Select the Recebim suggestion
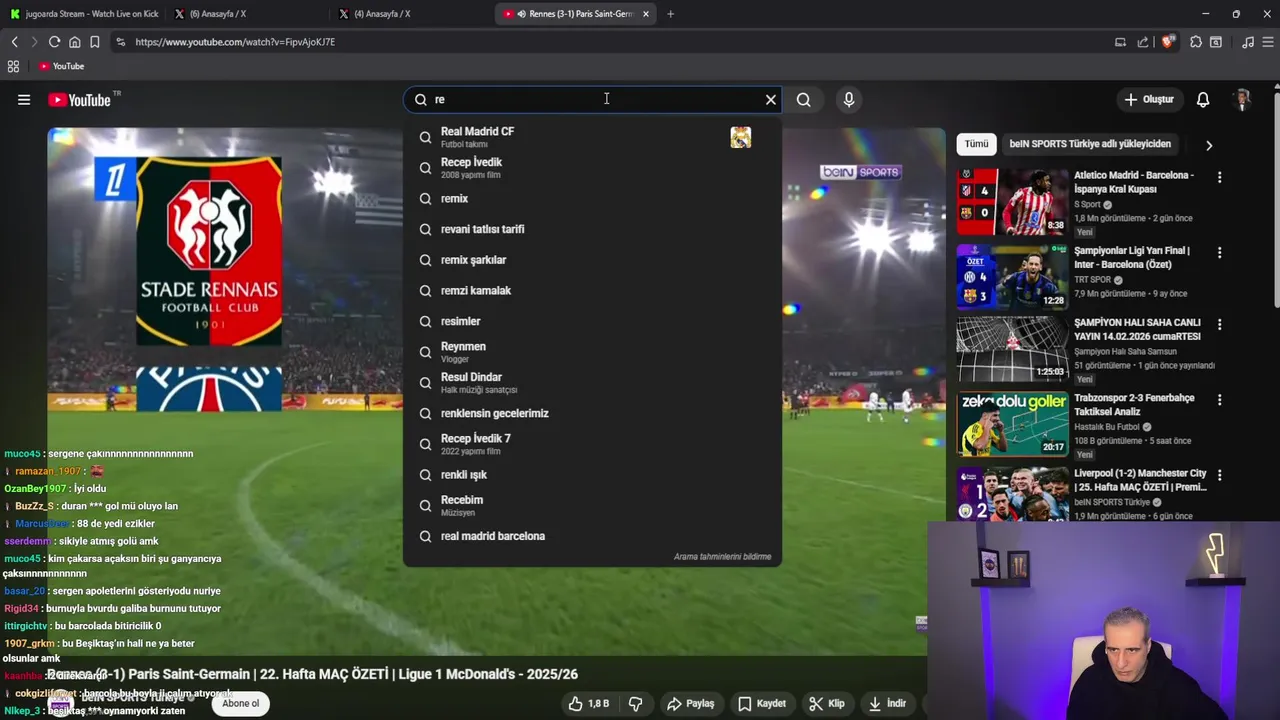Viewport: 1280px width, 720px height. (x=592, y=505)
